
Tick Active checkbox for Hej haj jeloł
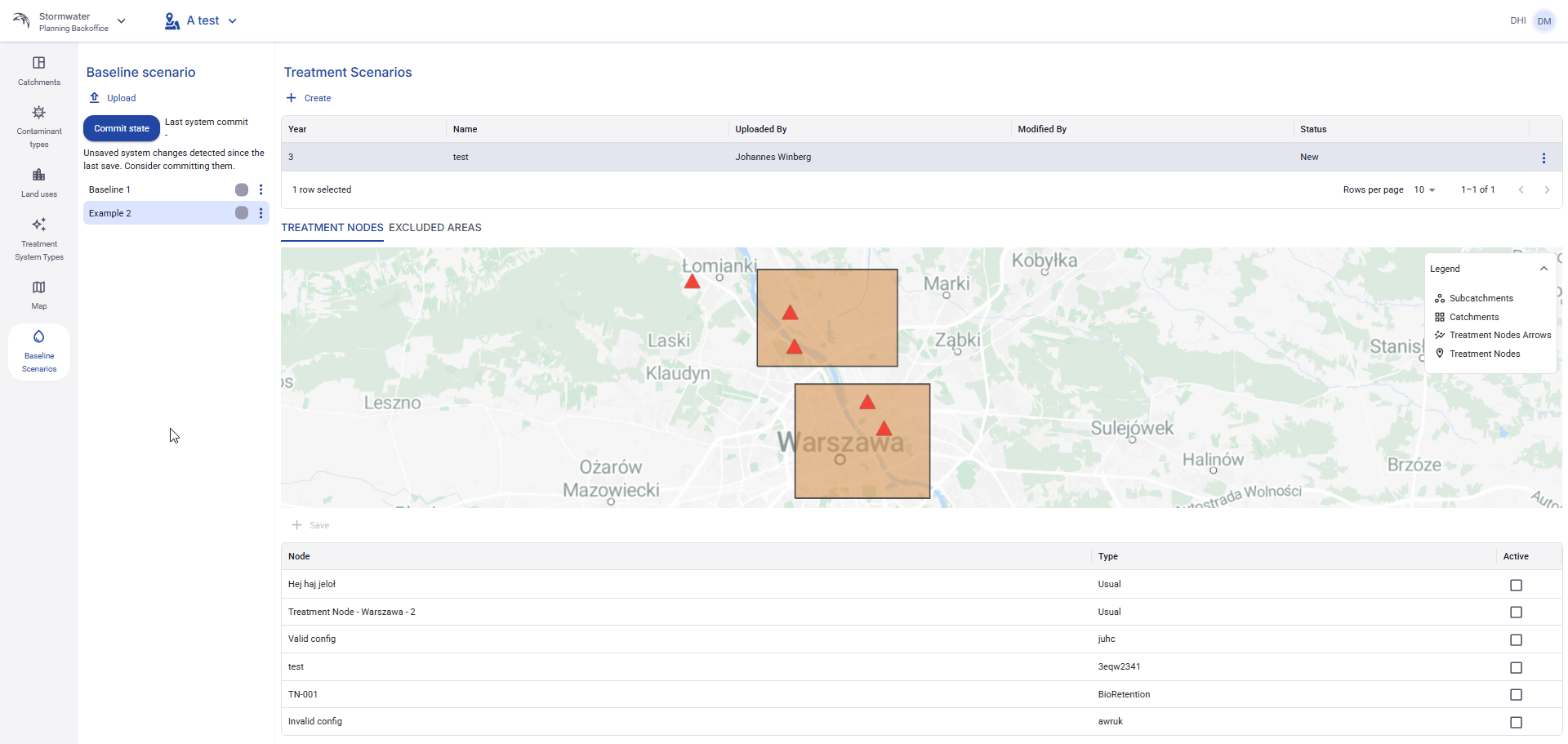[1517, 585]
